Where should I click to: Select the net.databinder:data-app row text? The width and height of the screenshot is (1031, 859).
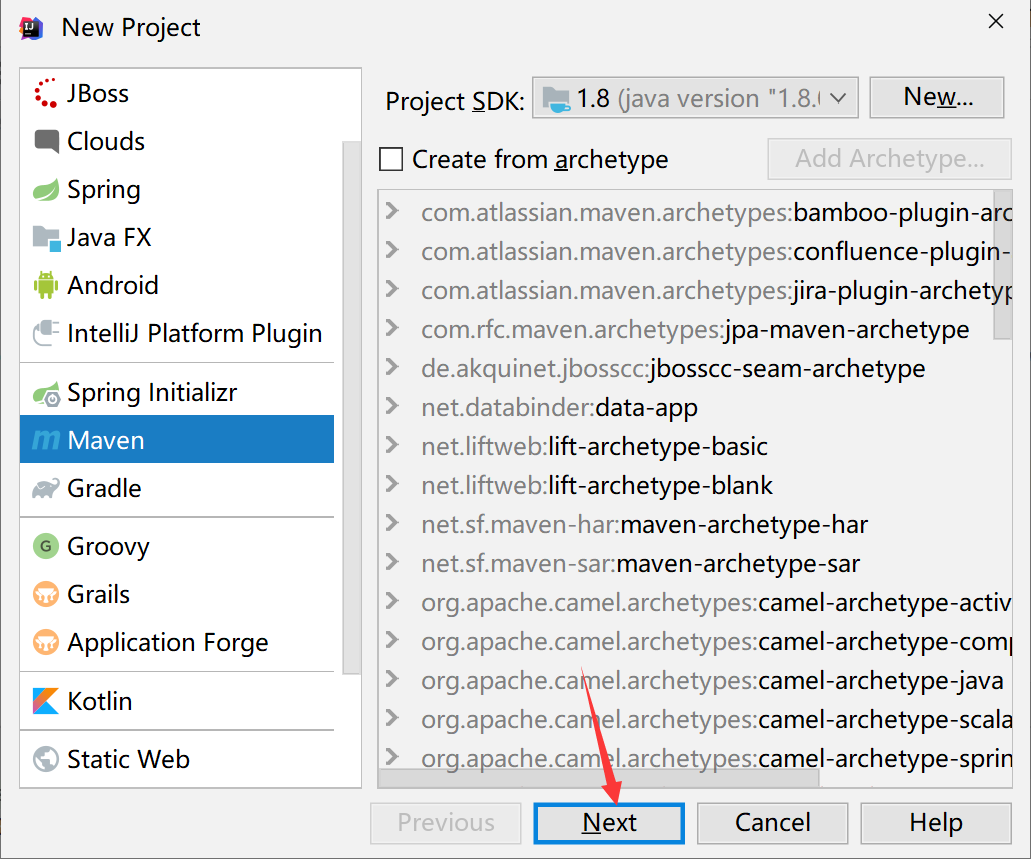click(559, 408)
